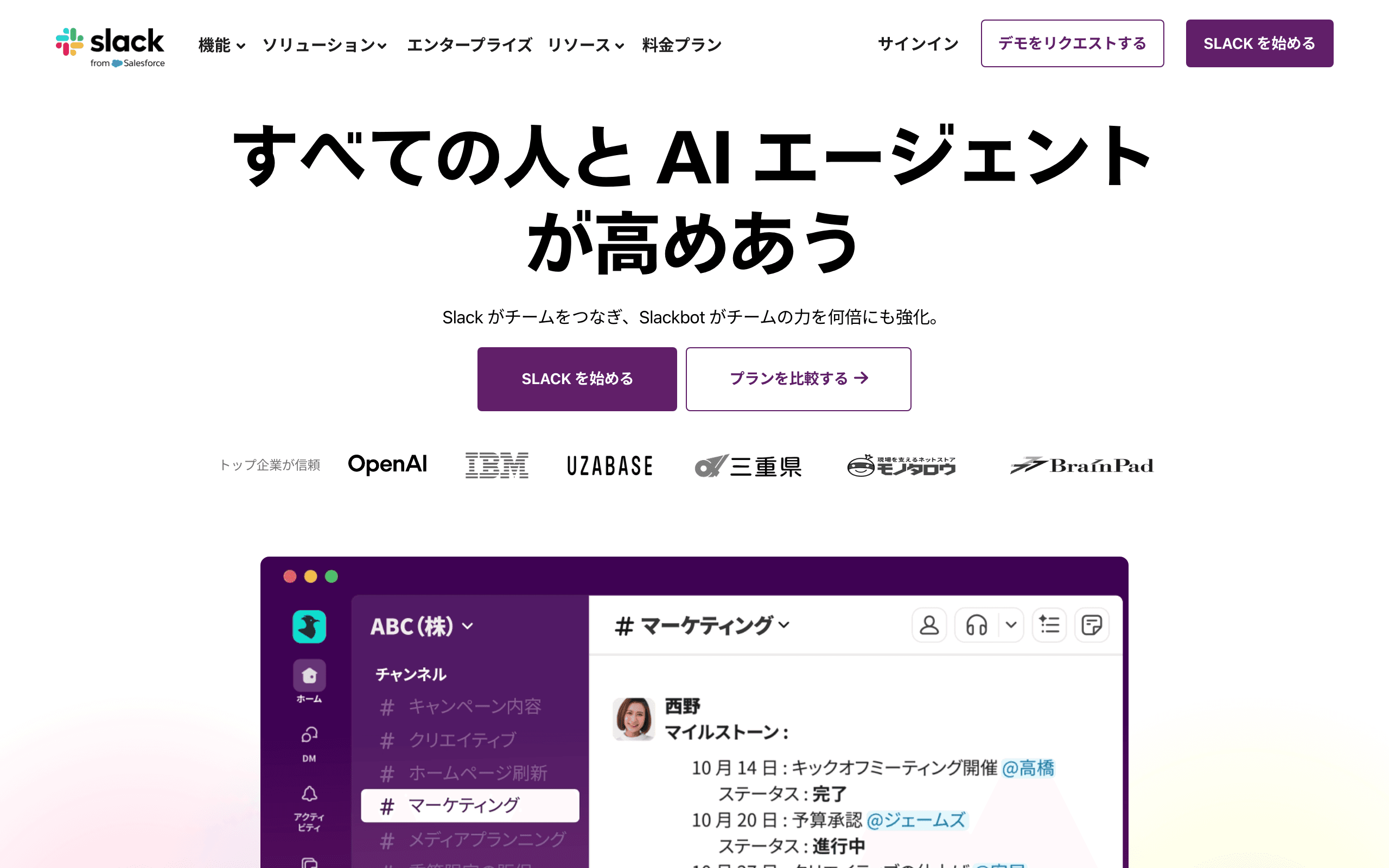Go to 料金プラン page

pyautogui.click(x=681, y=45)
